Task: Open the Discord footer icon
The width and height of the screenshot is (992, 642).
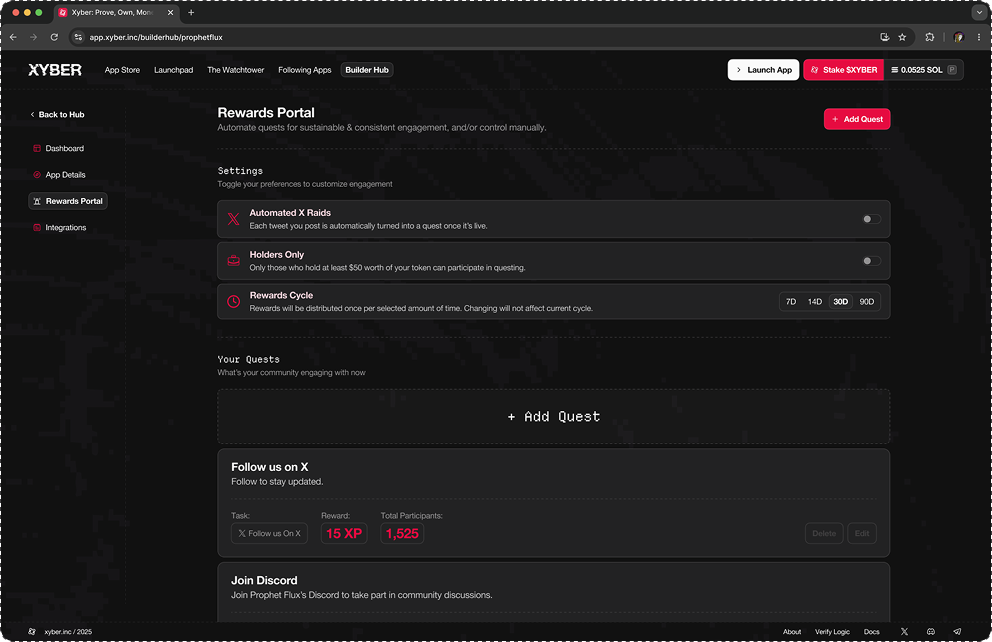Action: 931,632
